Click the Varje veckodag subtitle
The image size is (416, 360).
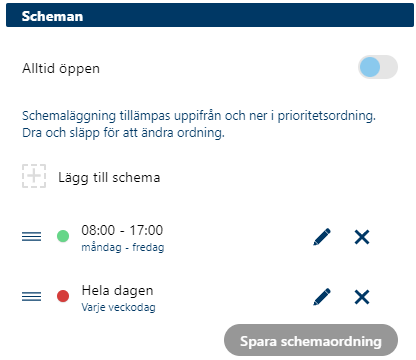tap(118, 307)
